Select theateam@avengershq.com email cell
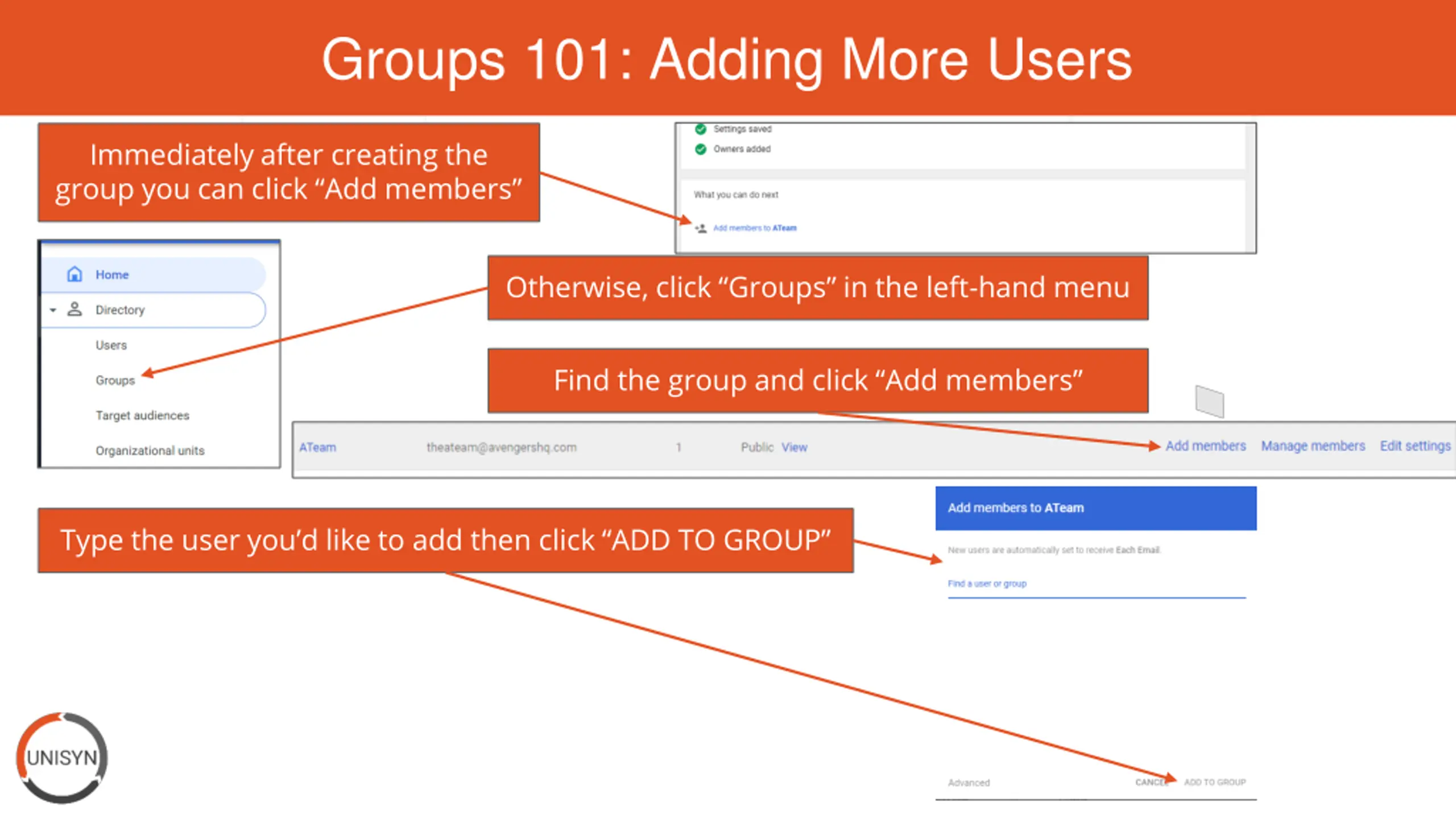The width and height of the screenshot is (1456, 819). [x=501, y=448]
